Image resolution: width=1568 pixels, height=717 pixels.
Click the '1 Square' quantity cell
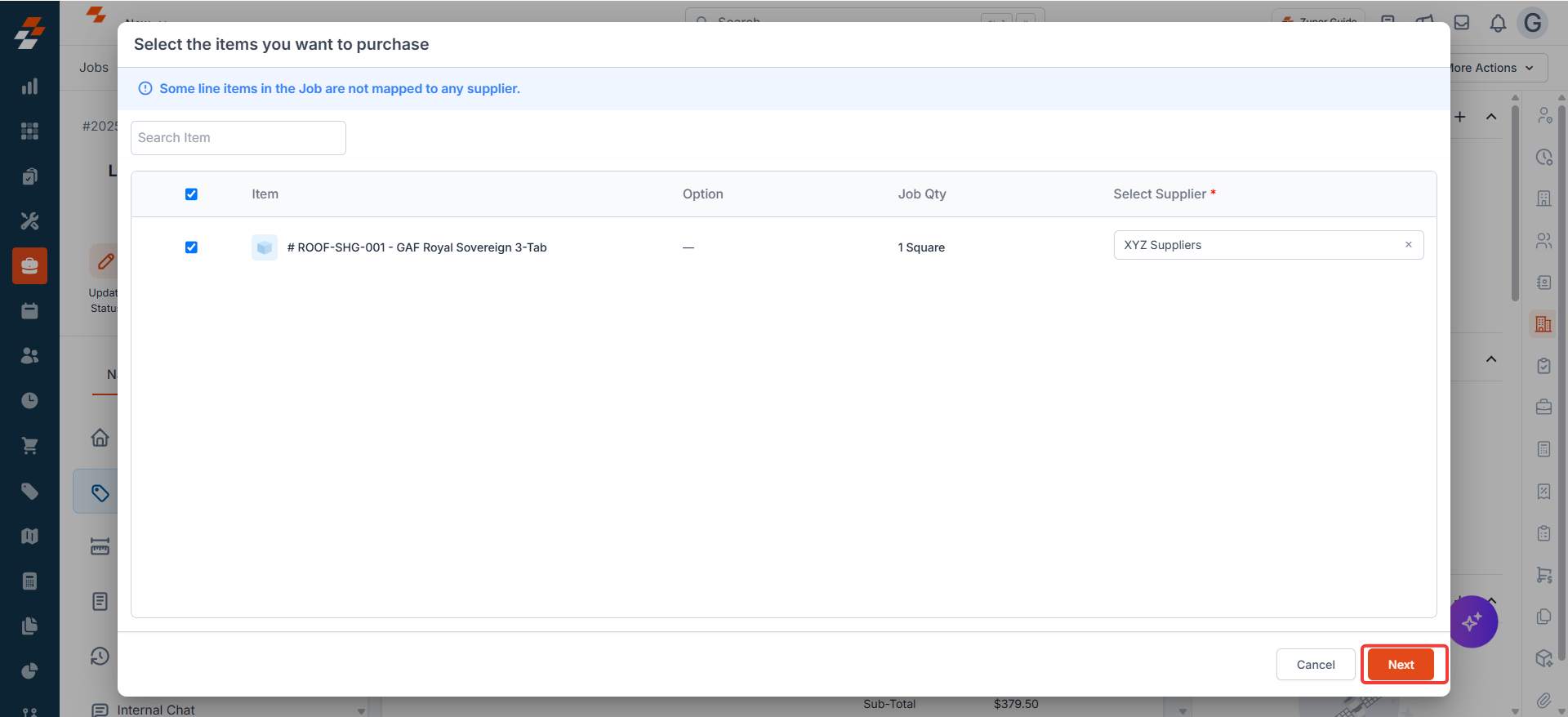pyautogui.click(x=921, y=247)
